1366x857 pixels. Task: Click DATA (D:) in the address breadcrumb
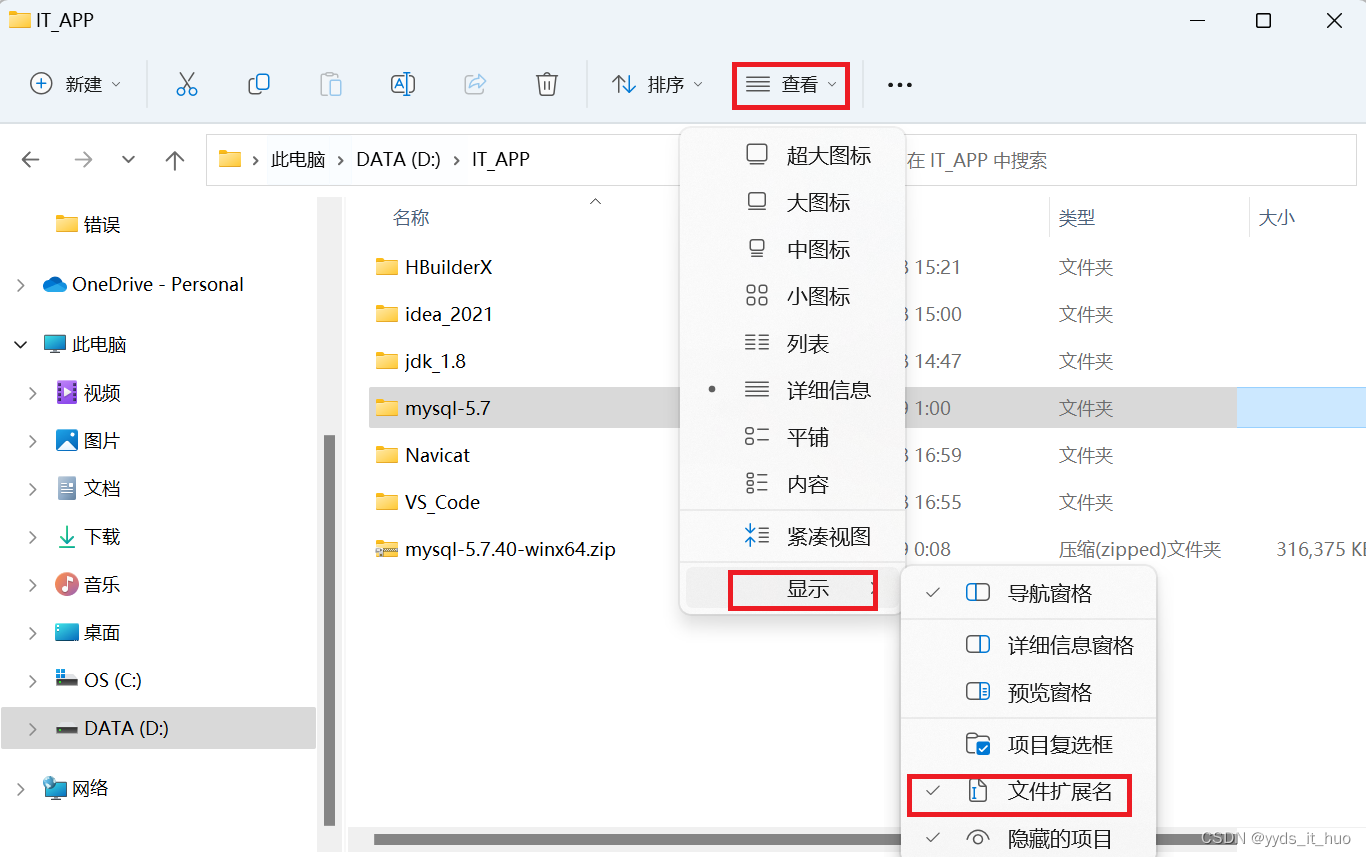[x=398, y=159]
